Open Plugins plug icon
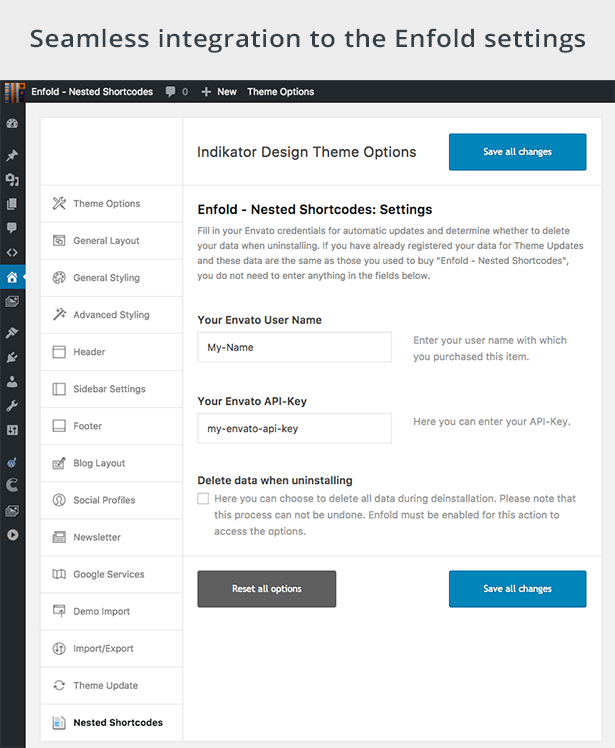Viewport: 615px width, 748px height. pyautogui.click(x=12, y=357)
